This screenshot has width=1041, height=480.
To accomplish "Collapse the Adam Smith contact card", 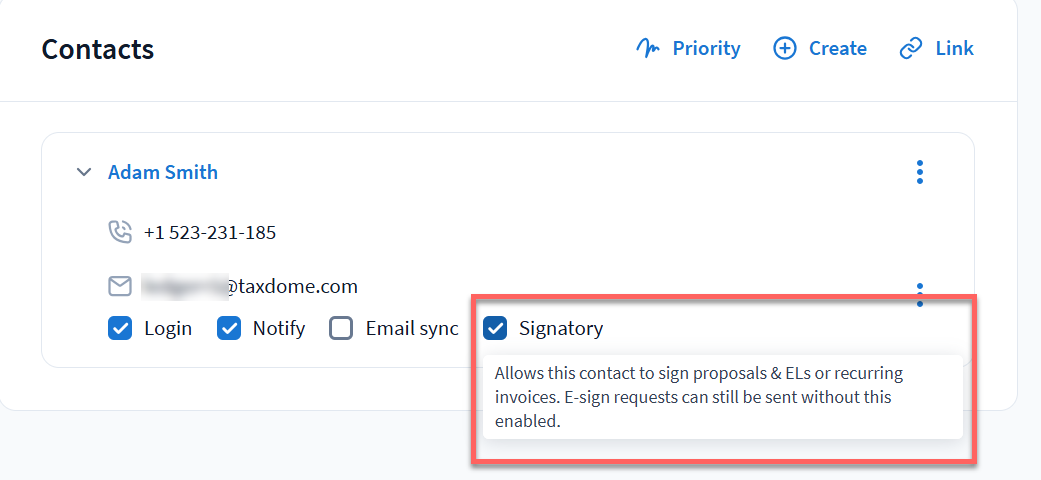I will click(x=84, y=172).
